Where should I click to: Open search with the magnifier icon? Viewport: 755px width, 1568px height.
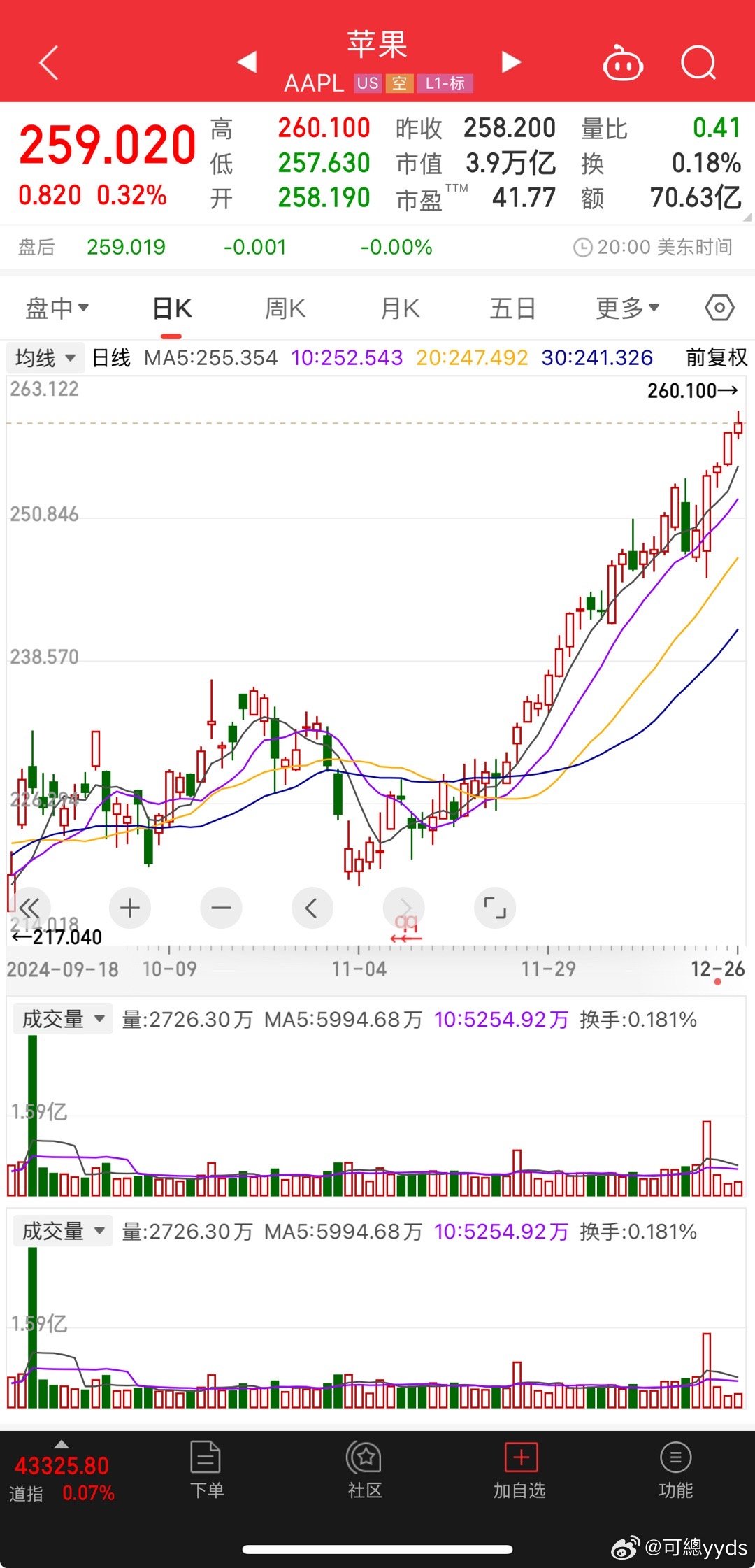pyautogui.click(x=698, y=63)
